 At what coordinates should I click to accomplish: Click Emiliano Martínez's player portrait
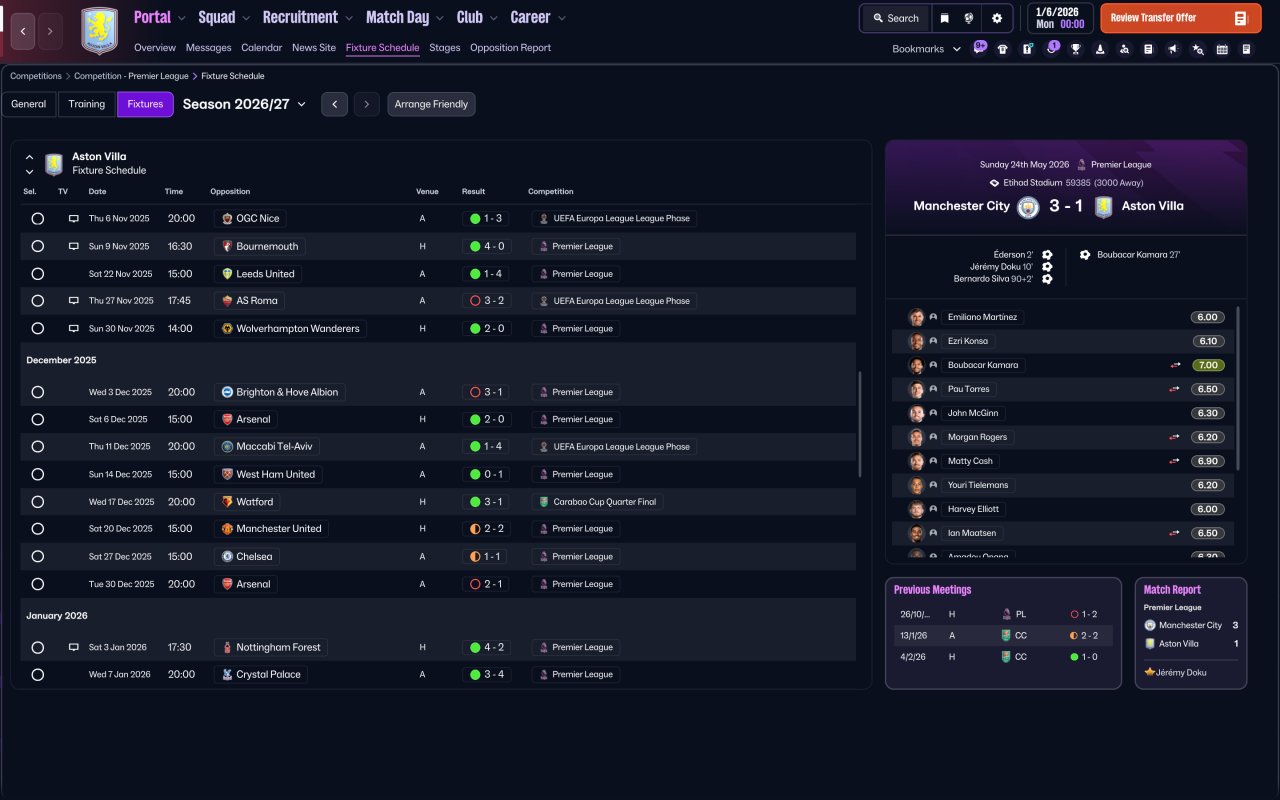(x=916, y=317)
